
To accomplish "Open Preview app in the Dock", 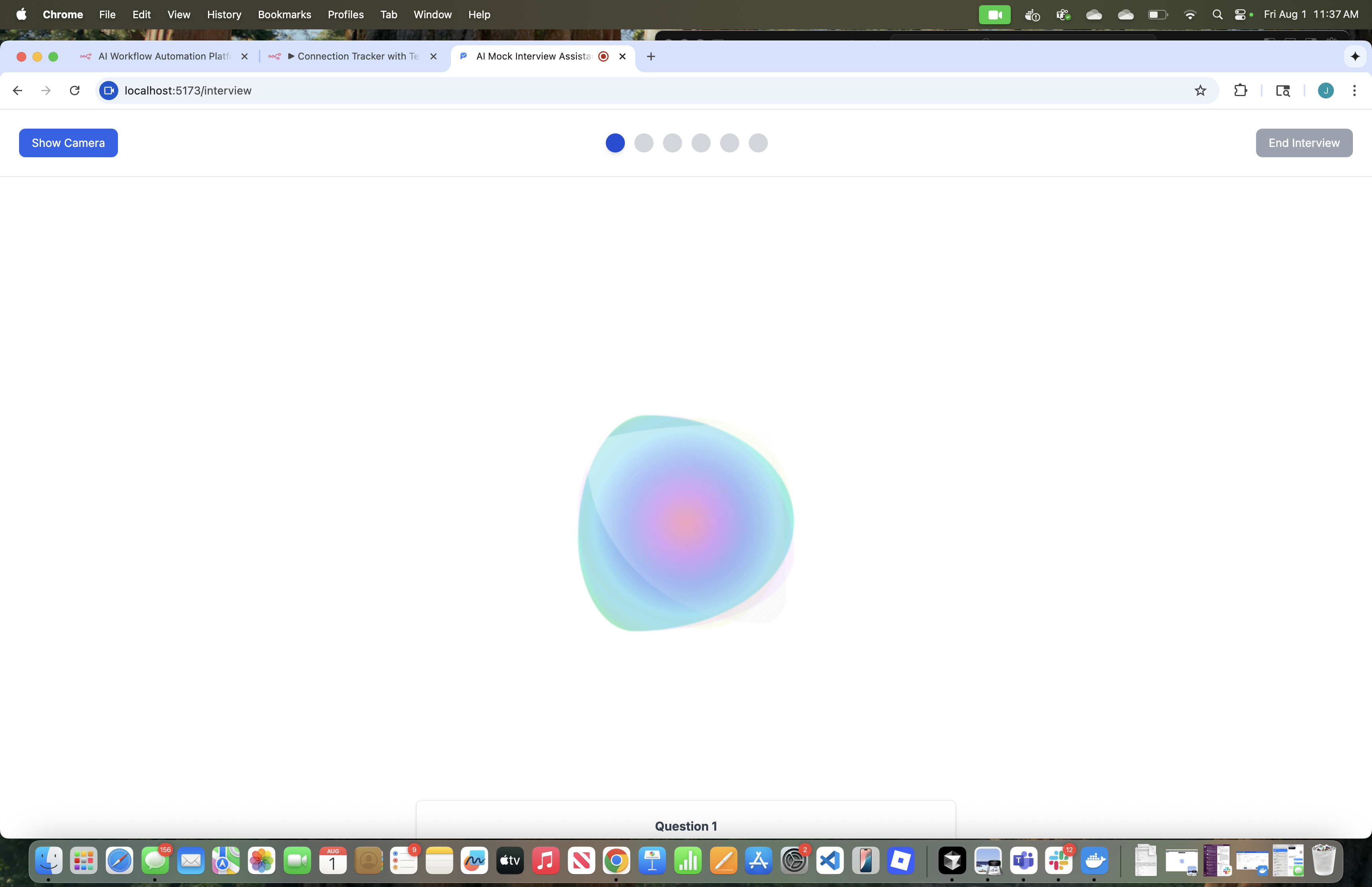I will 988,860.
